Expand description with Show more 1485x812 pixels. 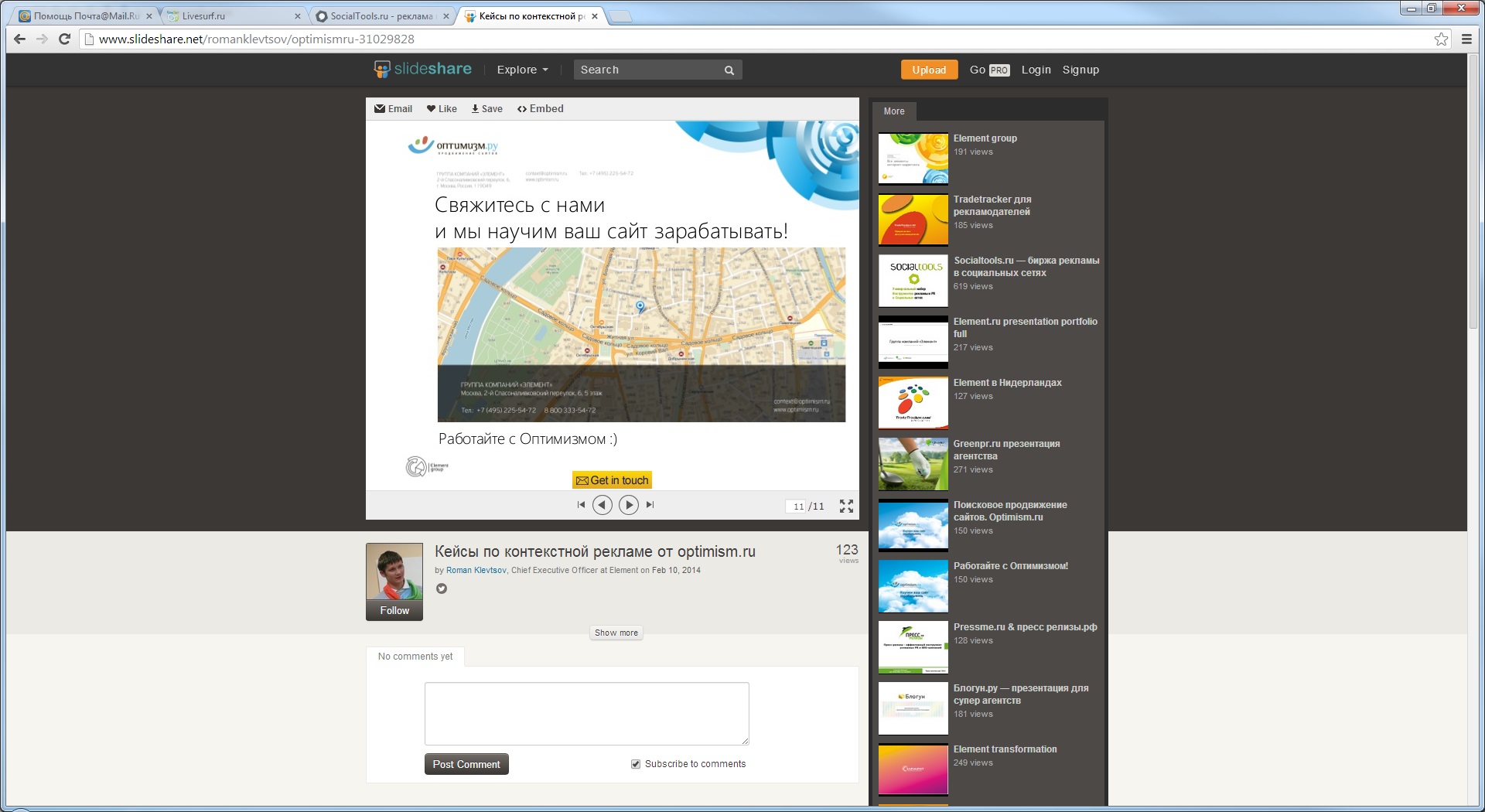pos(616,633)
